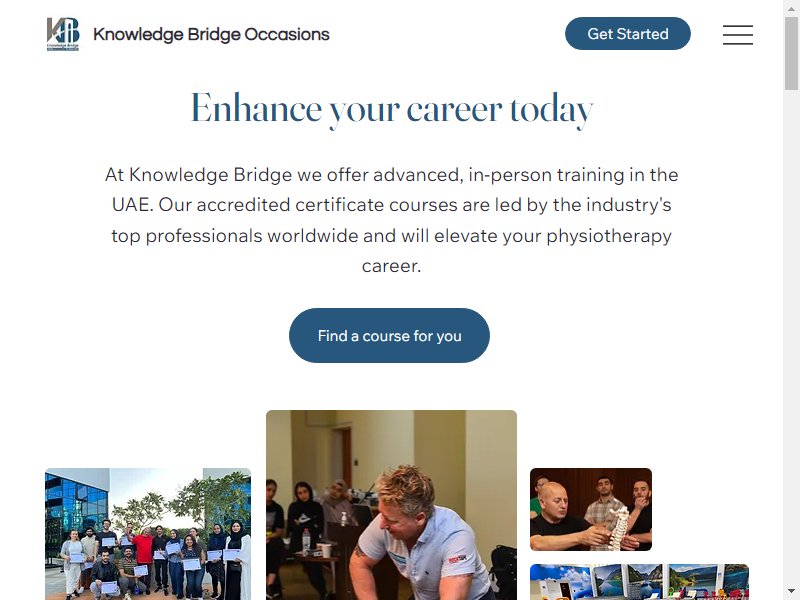Click the Get Started button

[x=628, y=34]
